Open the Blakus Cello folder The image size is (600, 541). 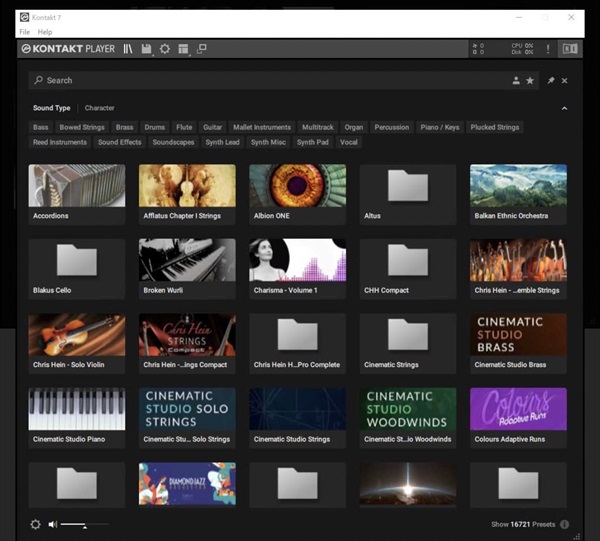click(77, 269)
